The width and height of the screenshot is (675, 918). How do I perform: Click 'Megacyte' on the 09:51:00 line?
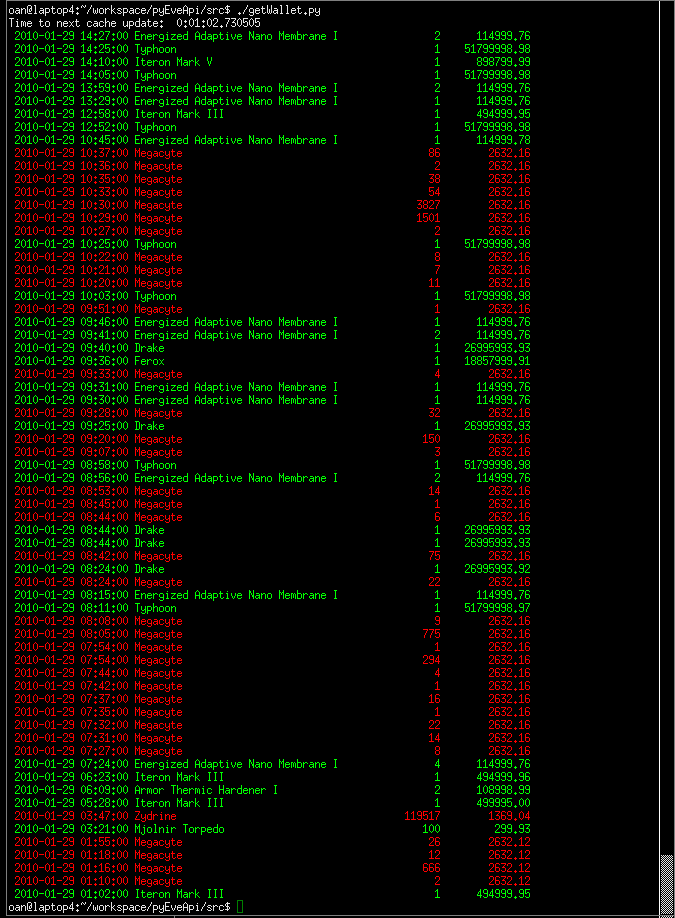[x=158, y=309]
